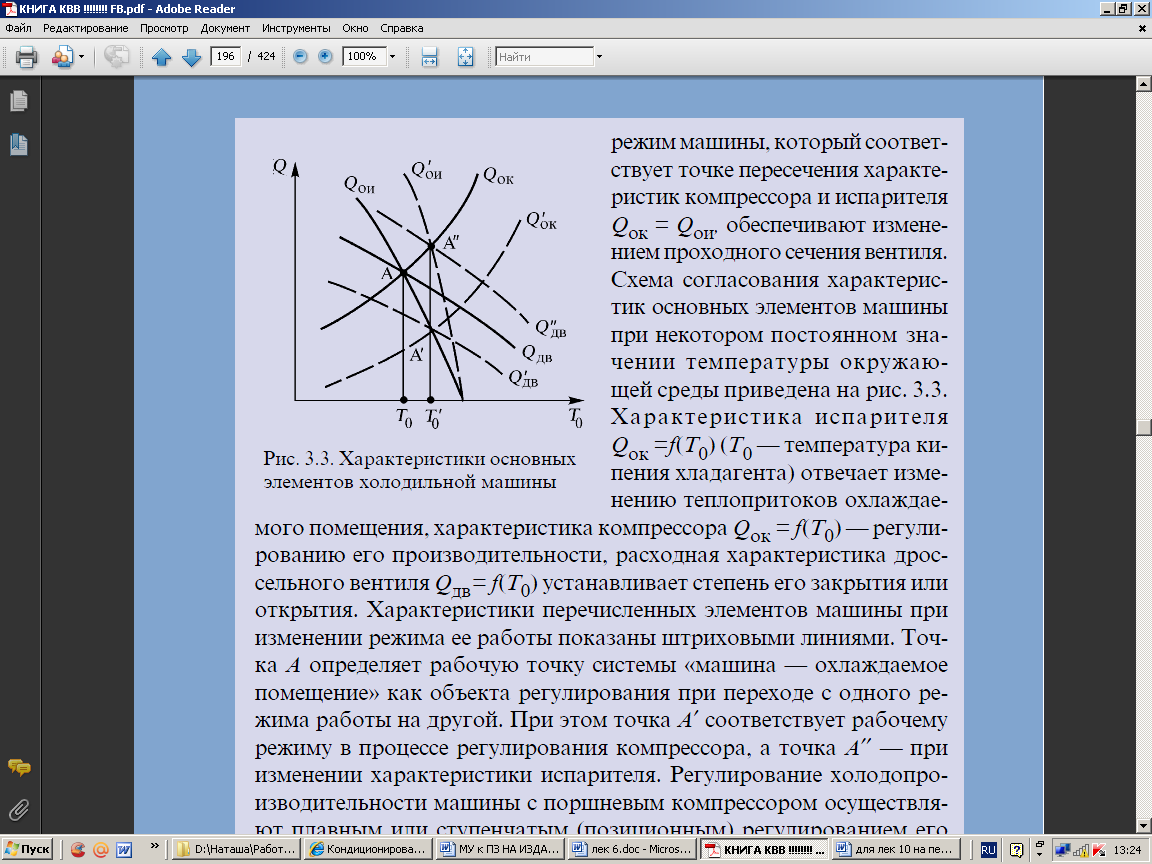Open the Найти search options dropdown
1152x864 pixels.
point(600,57)
